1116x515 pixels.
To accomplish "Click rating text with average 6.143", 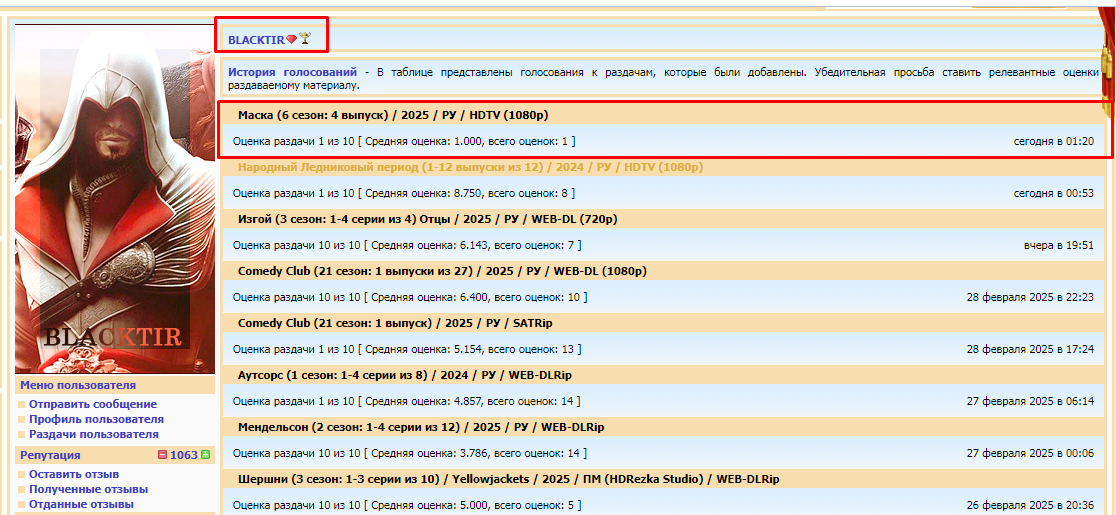I will pos(407,245).
